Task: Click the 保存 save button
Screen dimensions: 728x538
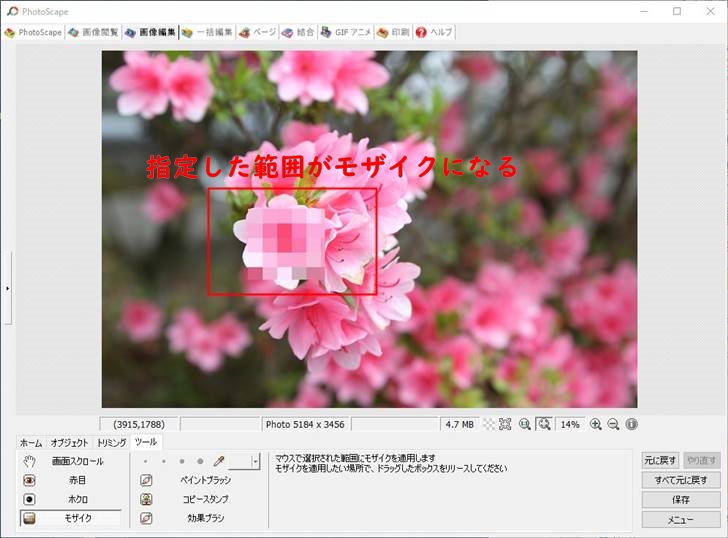Action: [x=681, y=499]
